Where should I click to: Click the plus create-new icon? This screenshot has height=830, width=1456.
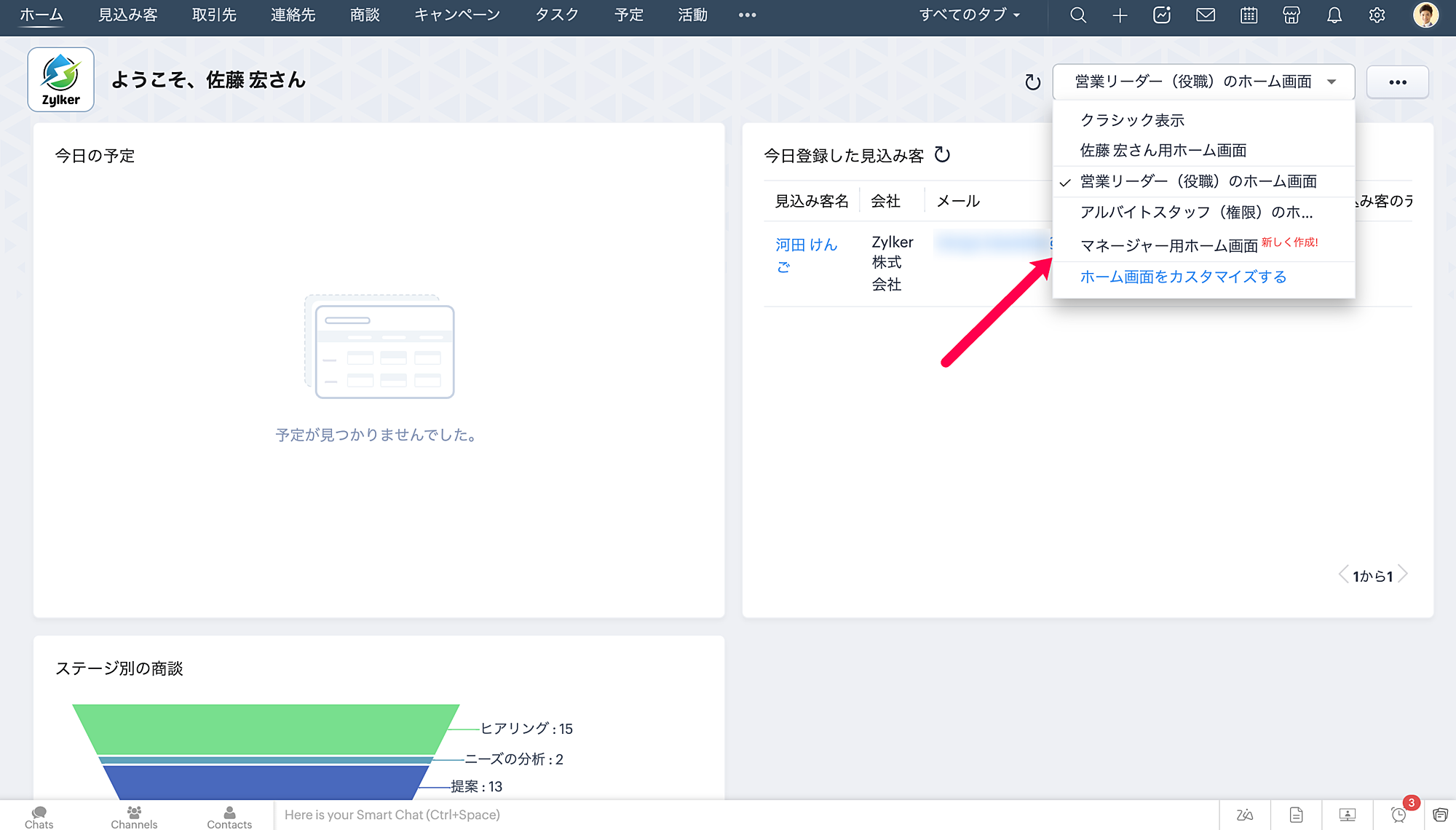coord(1120,15)
